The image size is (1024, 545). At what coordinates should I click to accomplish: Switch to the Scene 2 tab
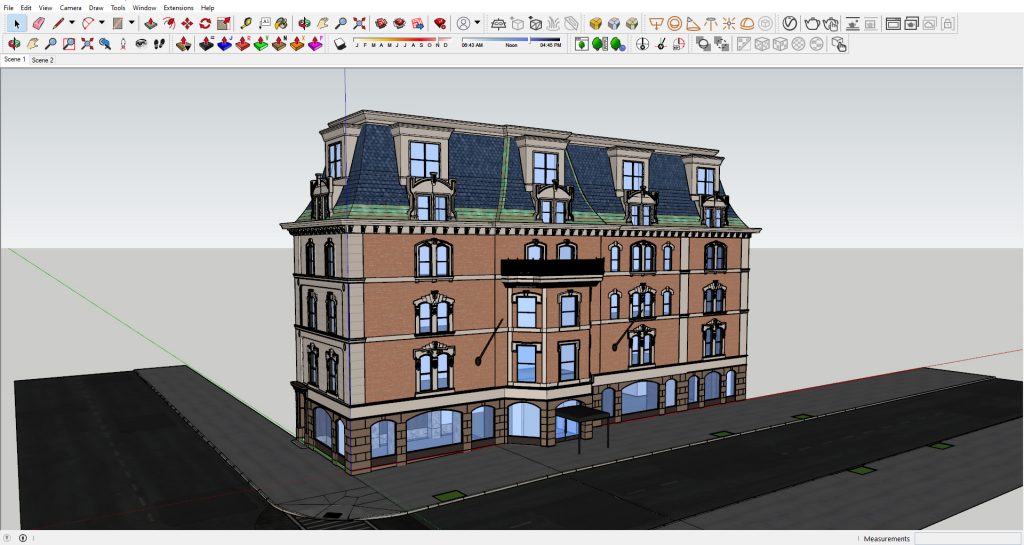(x=42, y=60)
